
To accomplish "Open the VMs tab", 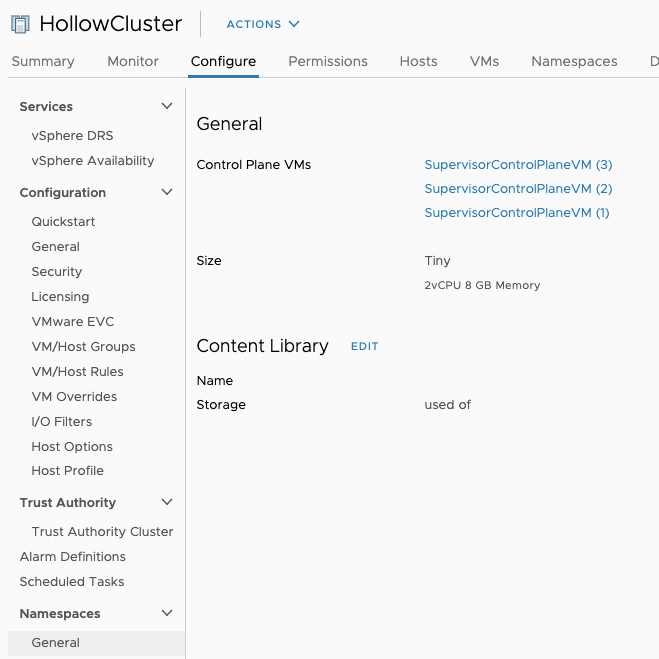I will pyautogui.click(x=484, y=61).
